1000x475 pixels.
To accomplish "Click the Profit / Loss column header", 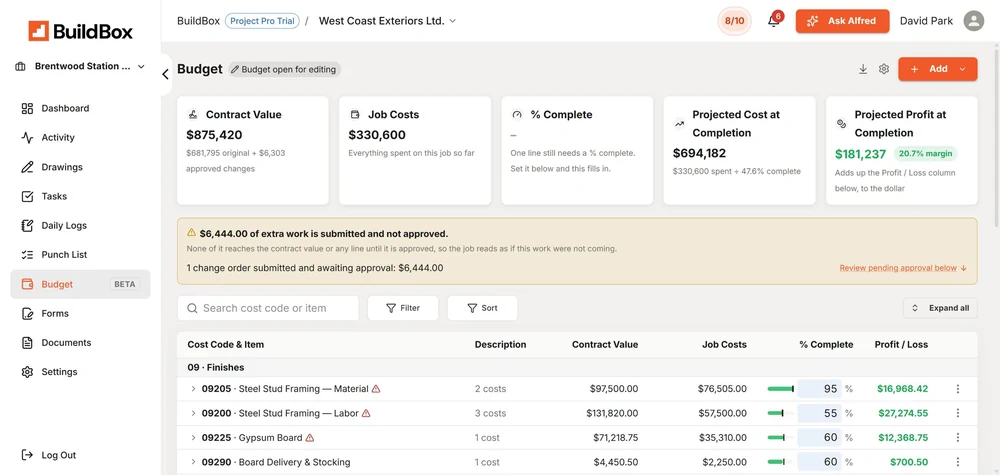I will [901, 344].
